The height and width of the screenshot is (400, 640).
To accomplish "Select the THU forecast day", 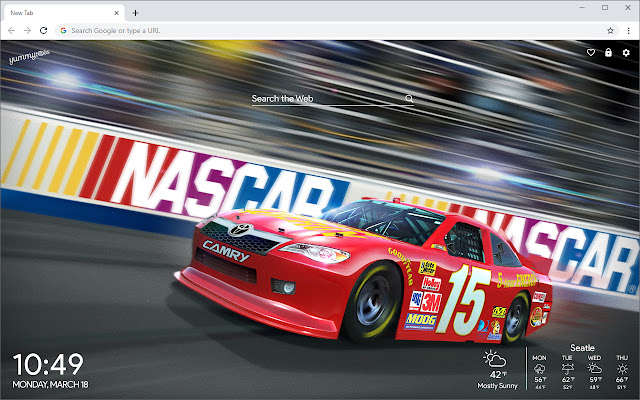I will (x=622, y=358).
